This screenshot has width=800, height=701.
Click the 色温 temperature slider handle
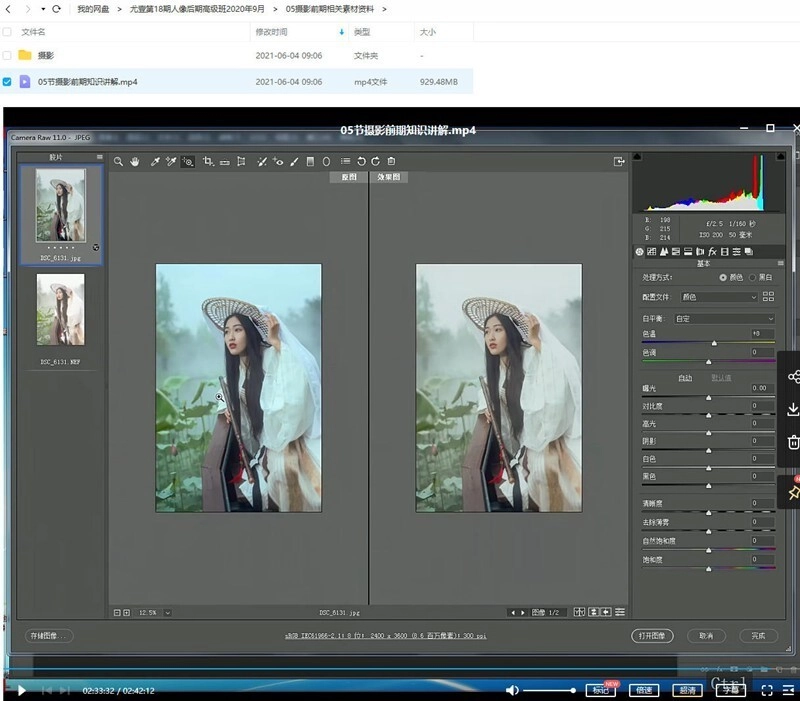coord(714,343)
